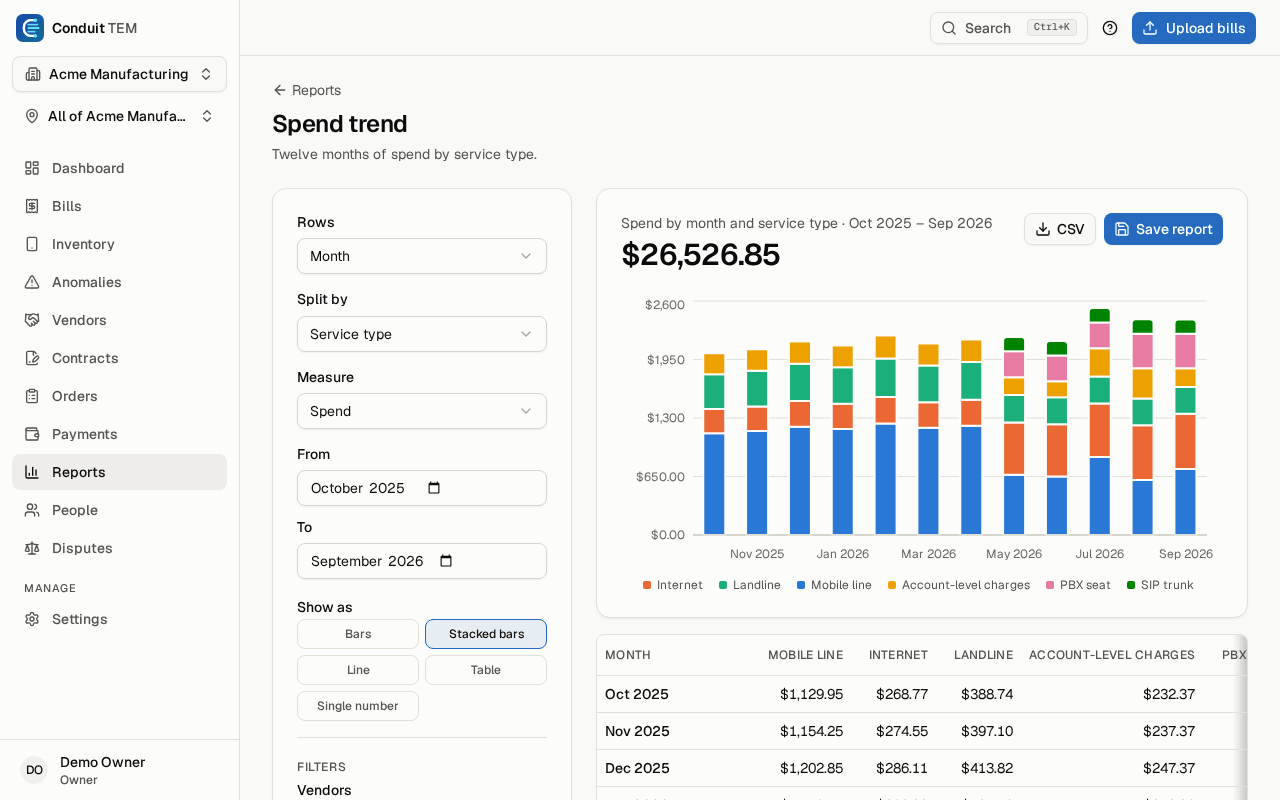Screen dimensions: 1280x800
Task: Open the Split by Service type dropdown
Action: [422, 334]
